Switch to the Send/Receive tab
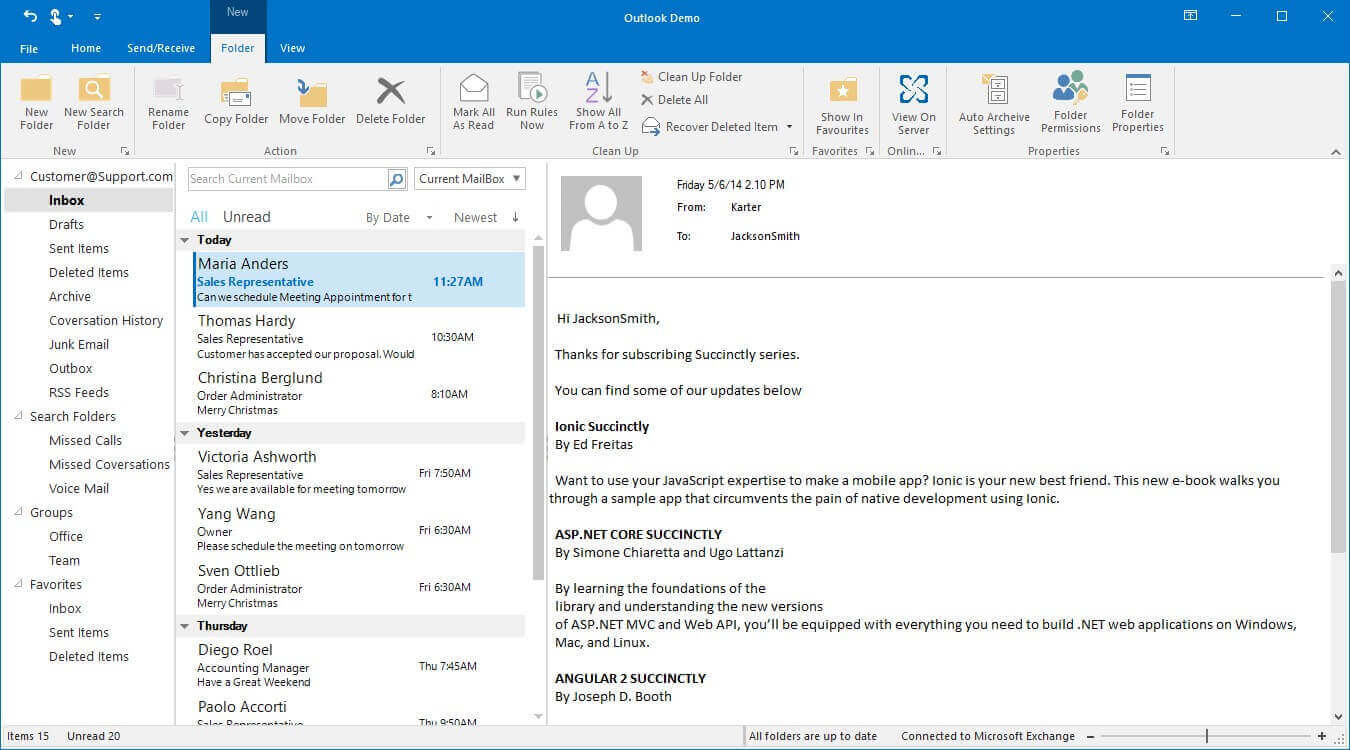The image size is (1350, 750). 161,48
